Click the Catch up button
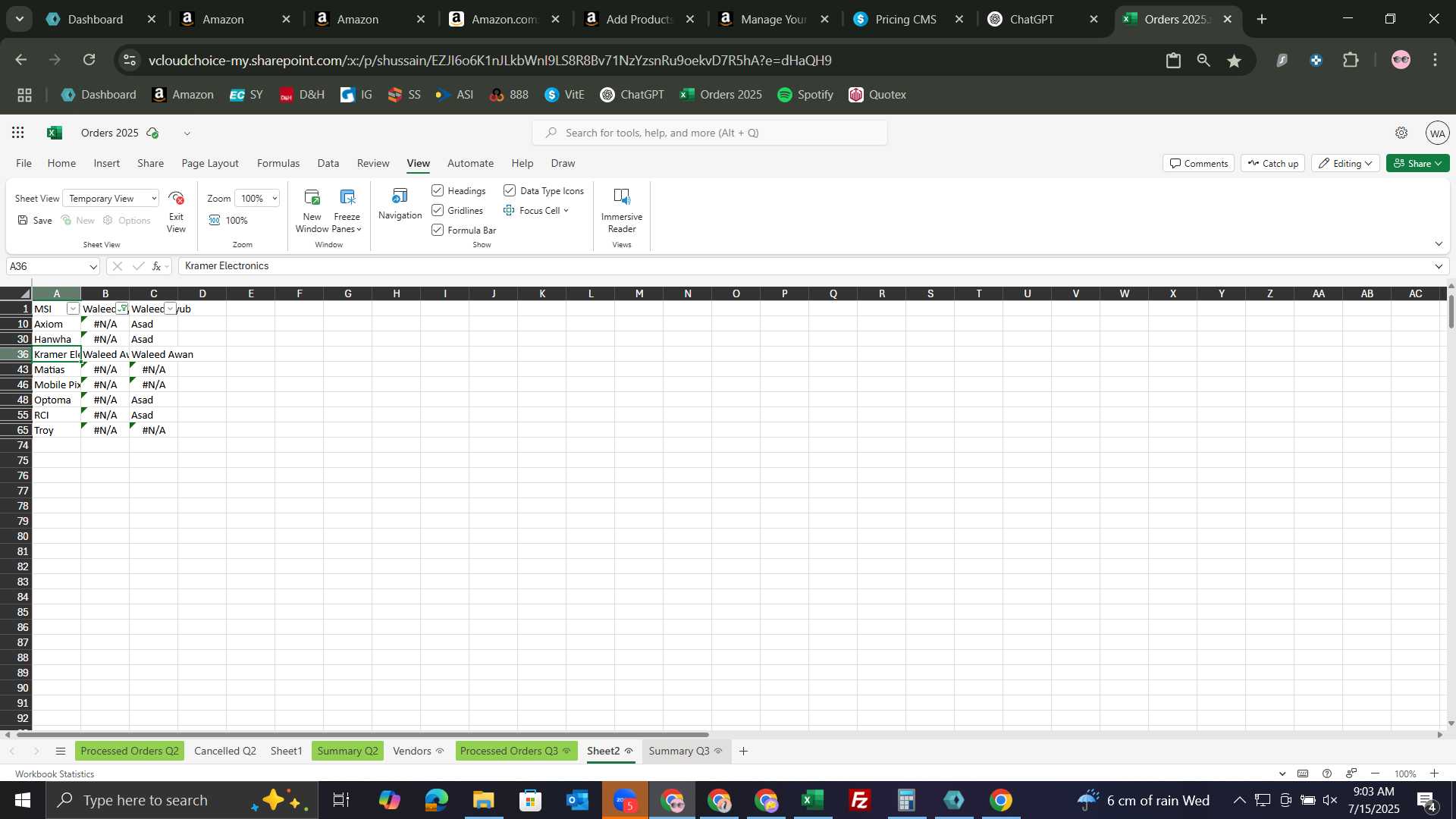Image resolution: width=1456 pixels, height=819 pixels. (x=1272, y=163)
